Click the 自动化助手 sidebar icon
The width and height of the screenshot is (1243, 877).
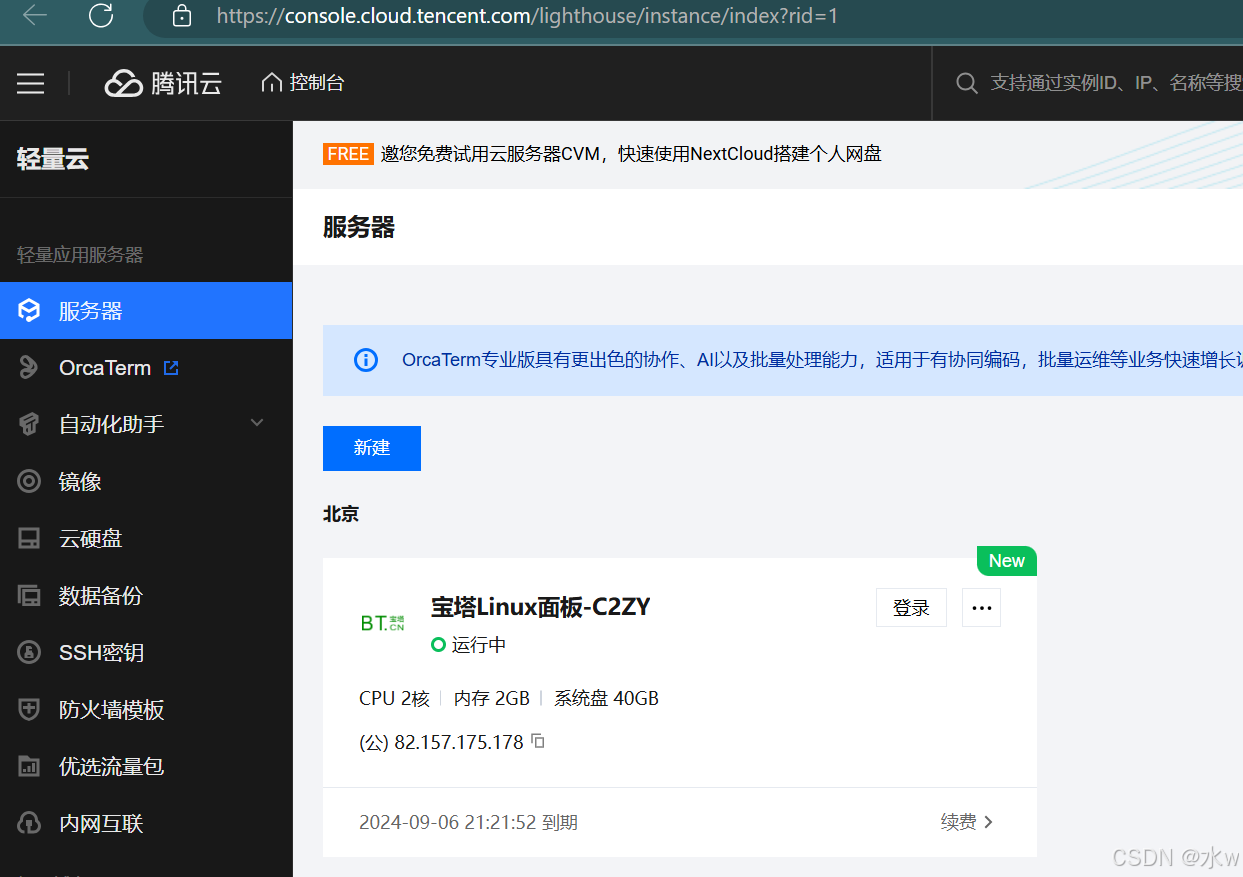click(x=29, y=425)
